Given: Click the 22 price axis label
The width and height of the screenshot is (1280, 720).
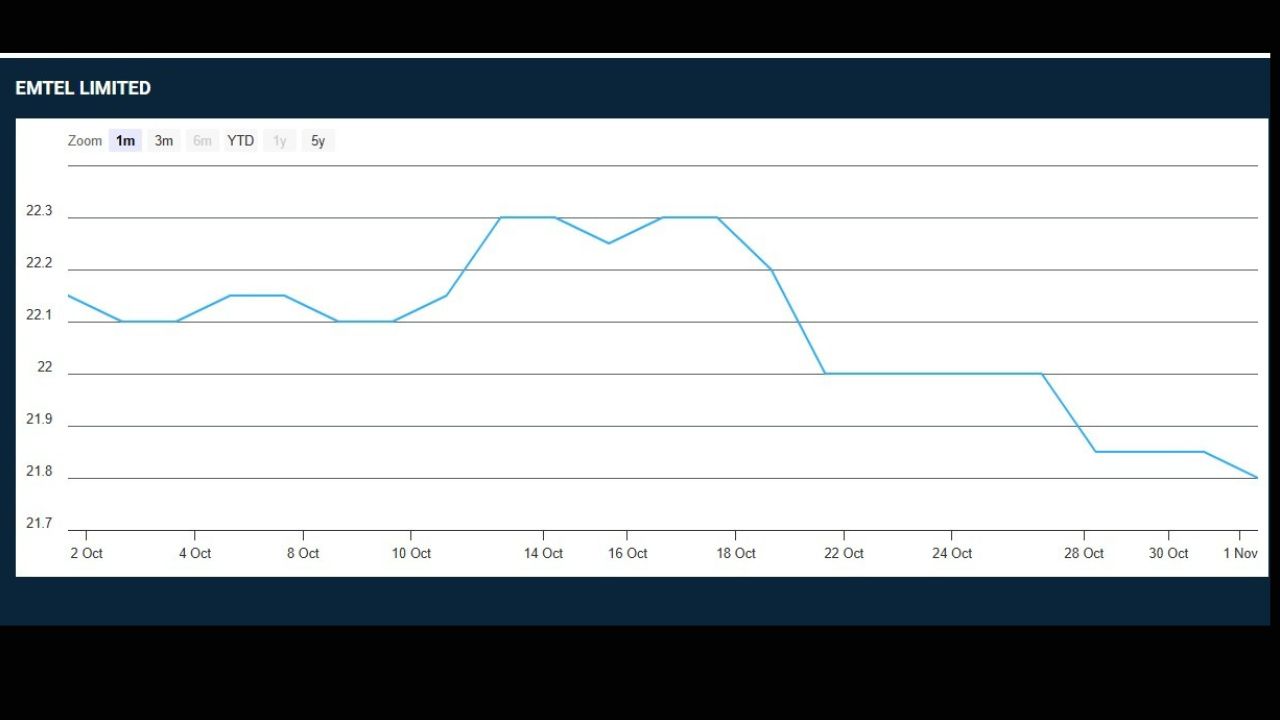Looking at the screenshot, I should point(45,367).
